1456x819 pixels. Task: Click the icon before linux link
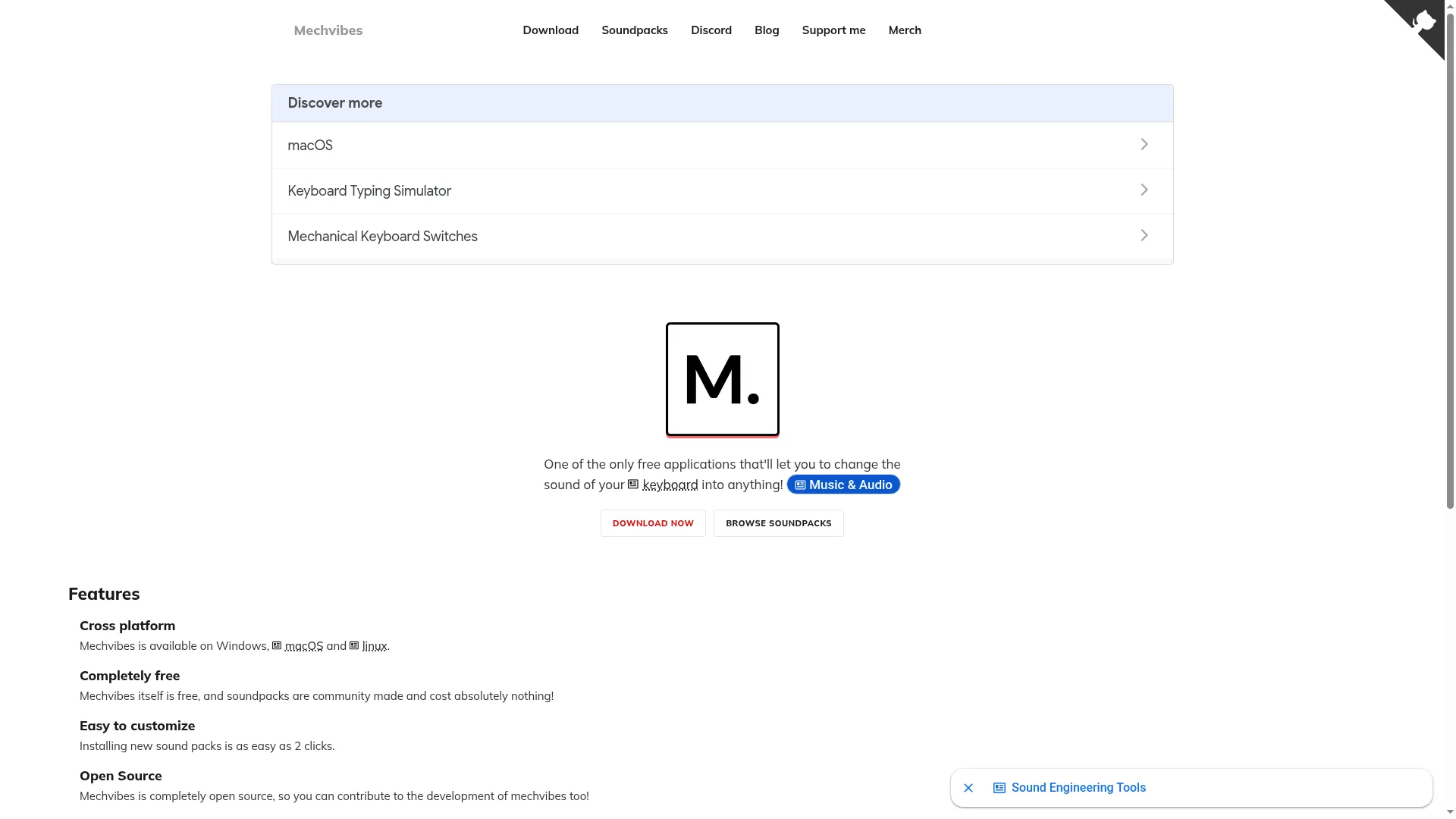coord(354,646)
